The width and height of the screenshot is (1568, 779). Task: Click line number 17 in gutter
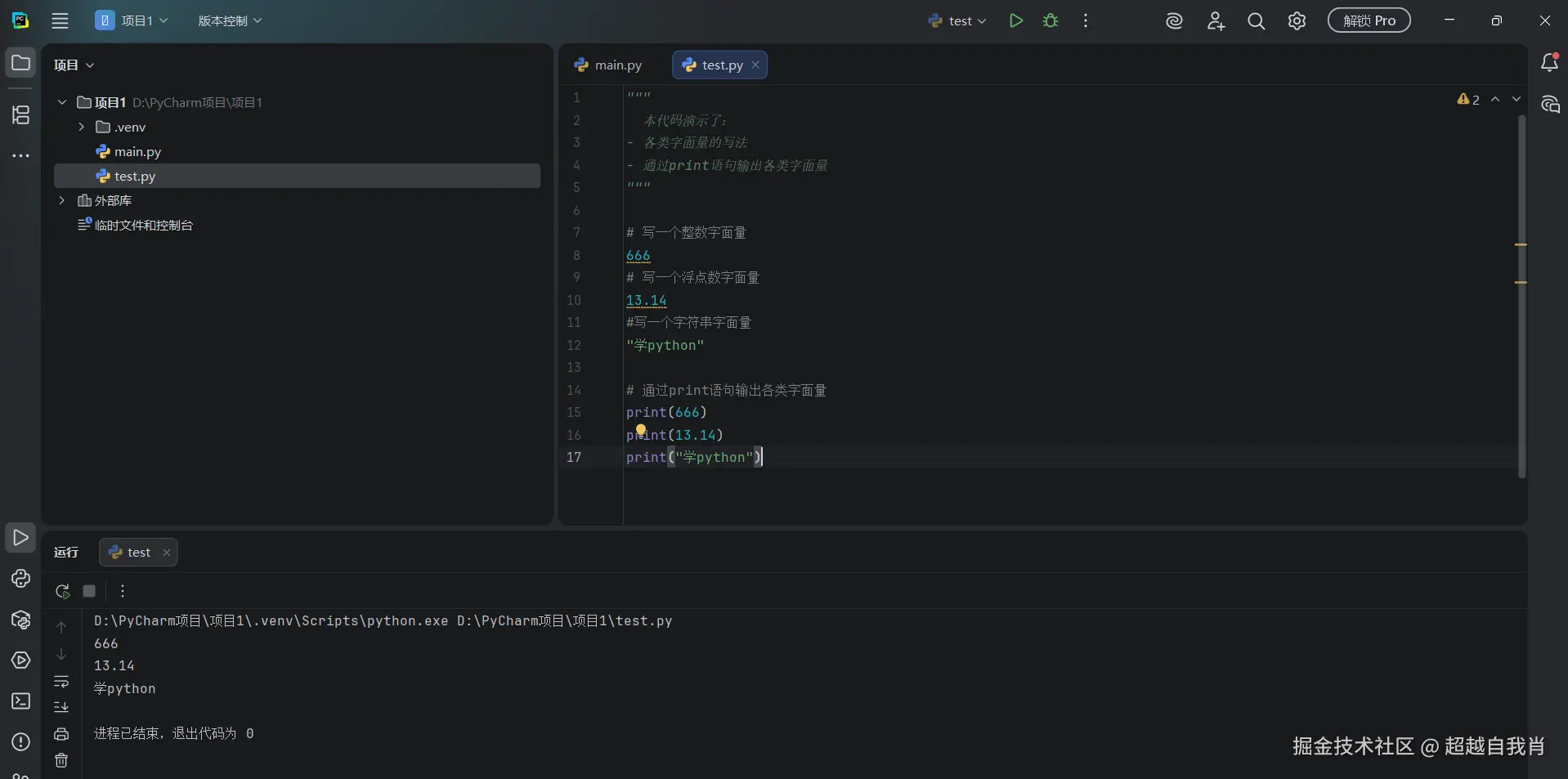click(x=574, y=458)
